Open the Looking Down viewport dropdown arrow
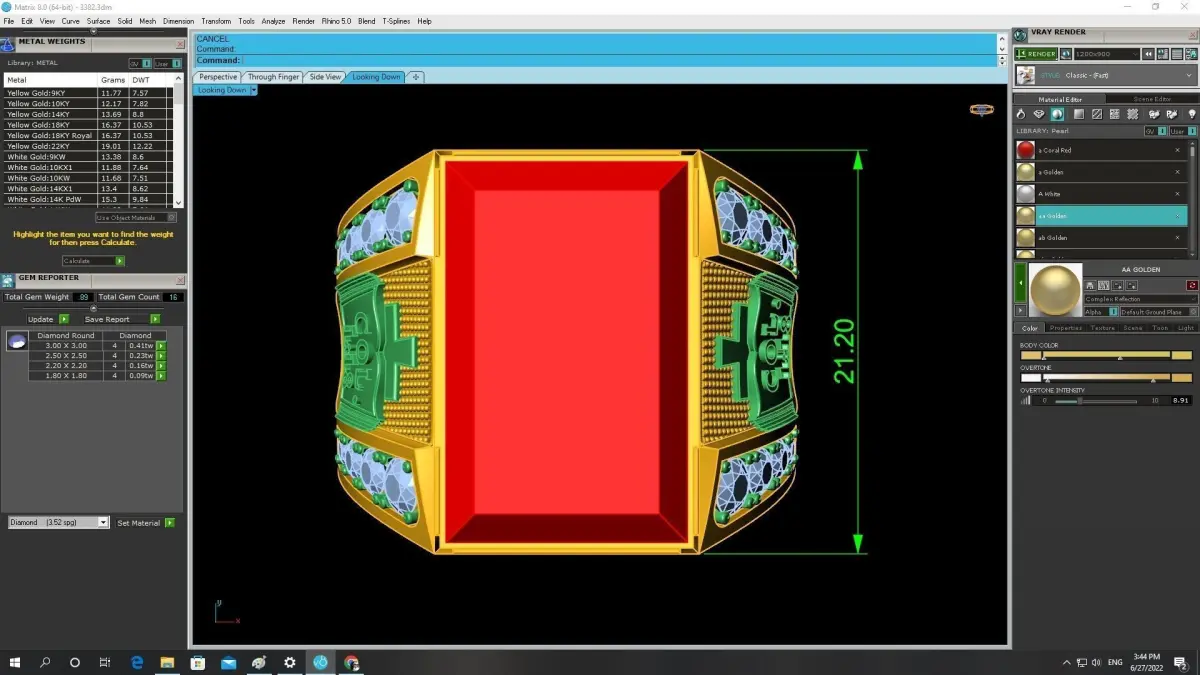The width and height of the screenshot is (1200, 675). coord(254,90)
